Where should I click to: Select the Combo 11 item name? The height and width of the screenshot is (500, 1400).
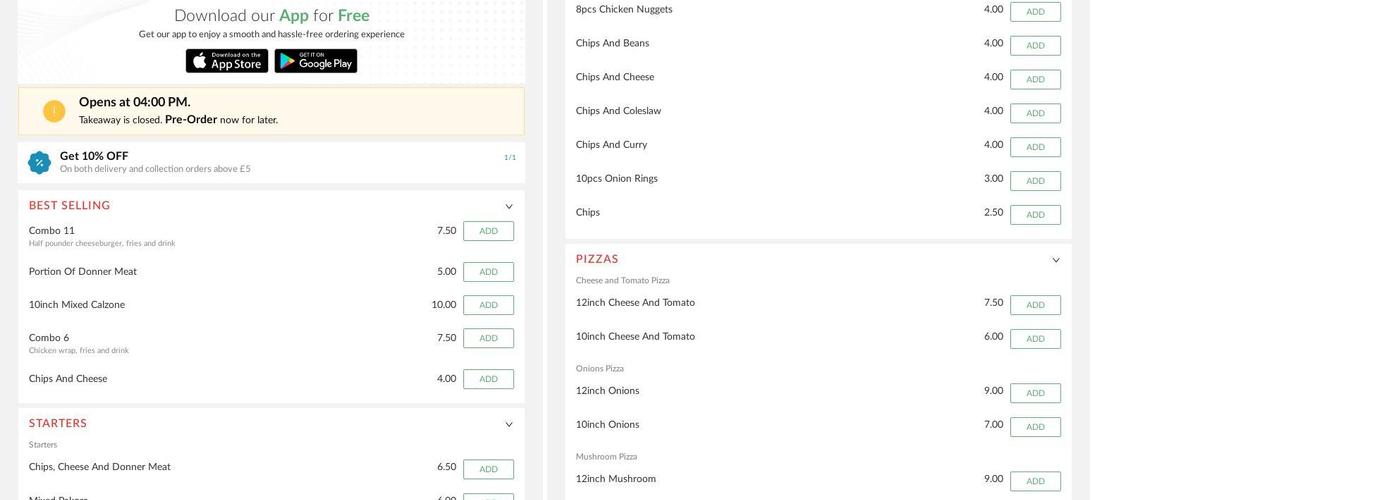(52, 231)
